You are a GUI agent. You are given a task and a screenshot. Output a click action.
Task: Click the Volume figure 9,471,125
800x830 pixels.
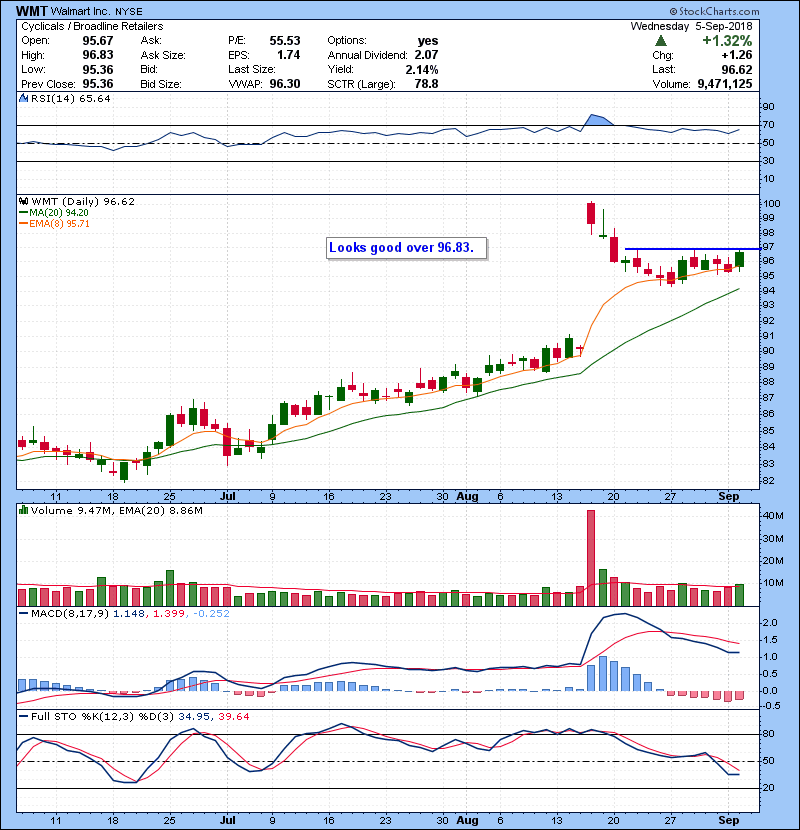(725, 84)
